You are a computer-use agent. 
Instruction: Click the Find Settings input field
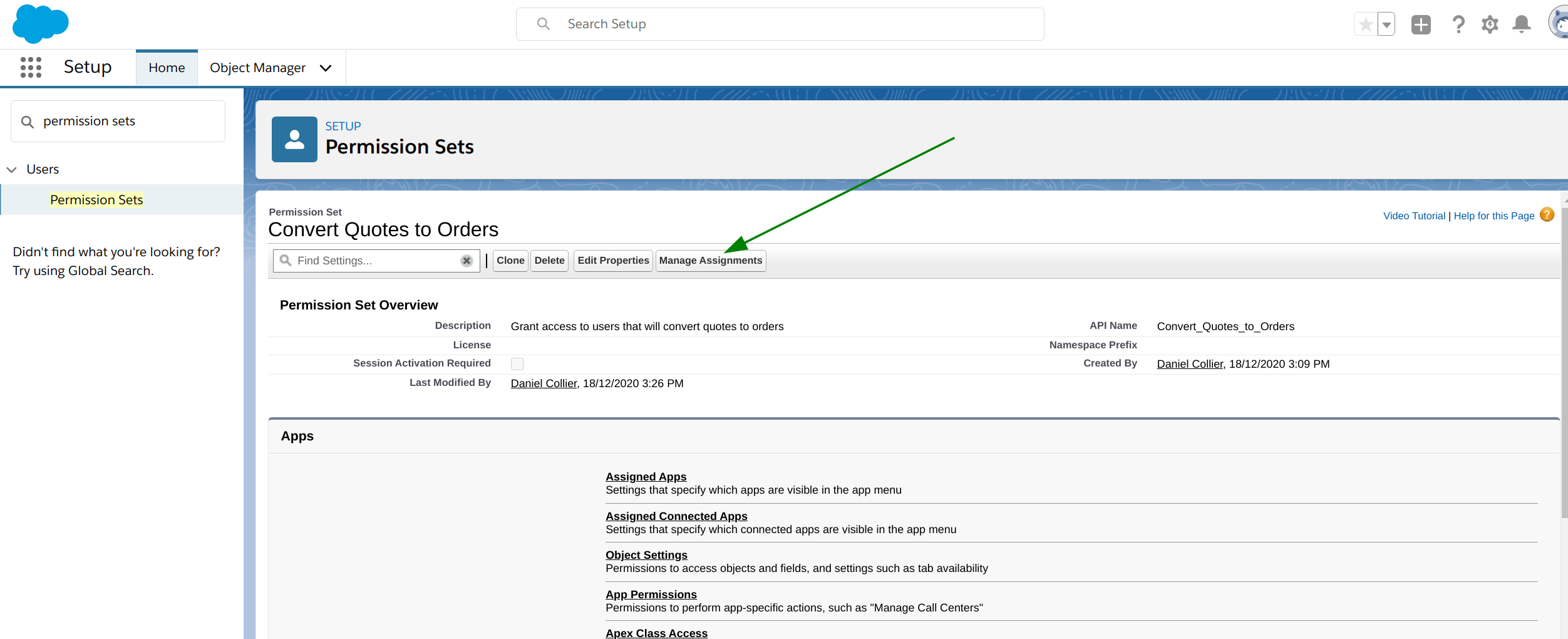click(376, 261)
